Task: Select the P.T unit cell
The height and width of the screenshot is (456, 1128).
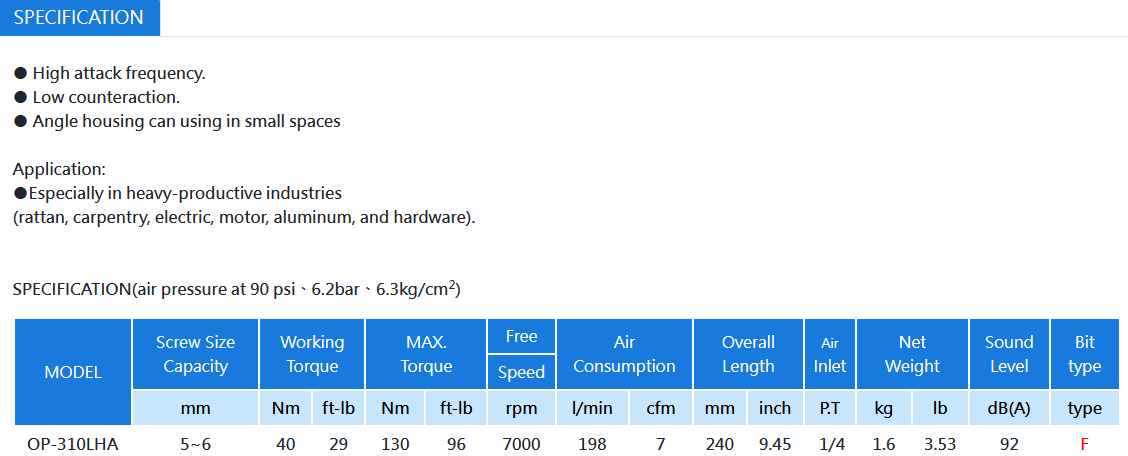Action: (830, 408)
